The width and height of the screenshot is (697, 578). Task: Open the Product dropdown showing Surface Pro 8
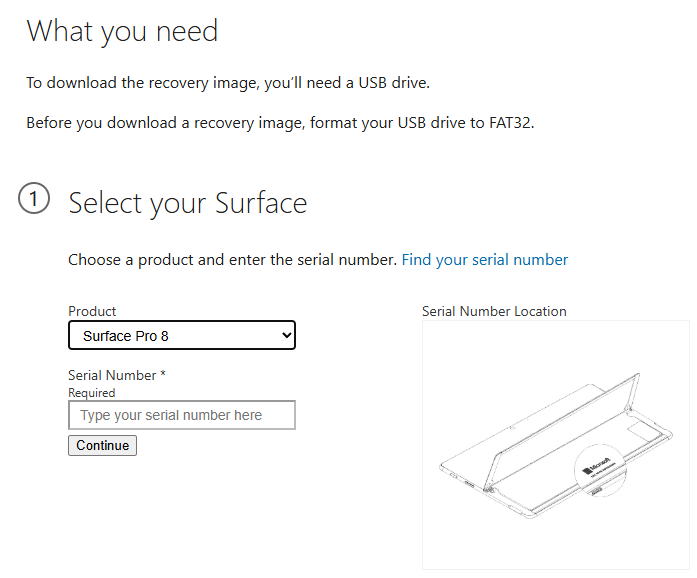pyautogui.click(x=182, y=335)
